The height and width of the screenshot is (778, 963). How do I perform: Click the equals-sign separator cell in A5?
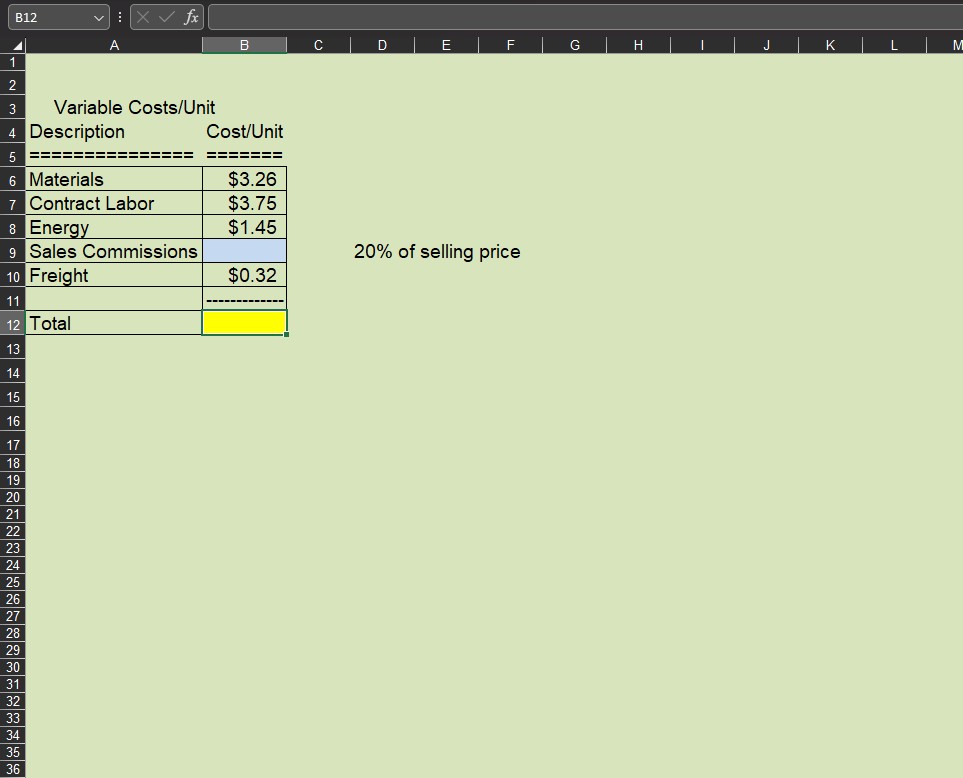click(x=114, y=155)
